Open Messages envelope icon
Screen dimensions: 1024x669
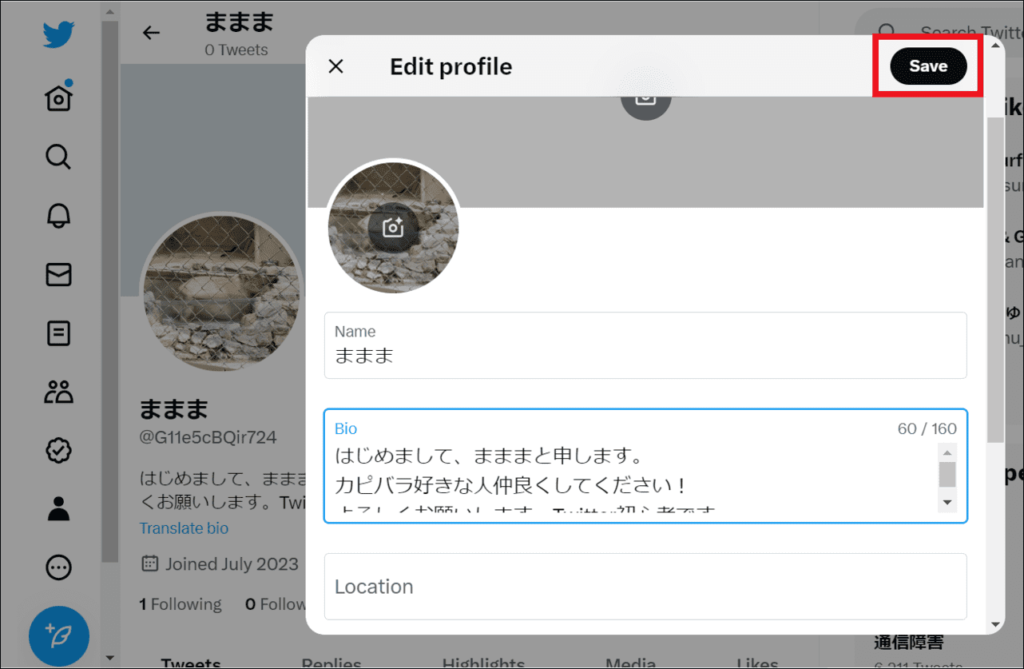58,274
